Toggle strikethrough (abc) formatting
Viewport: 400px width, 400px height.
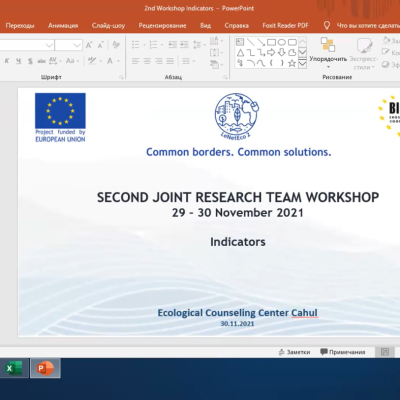[x=41, y=61]
